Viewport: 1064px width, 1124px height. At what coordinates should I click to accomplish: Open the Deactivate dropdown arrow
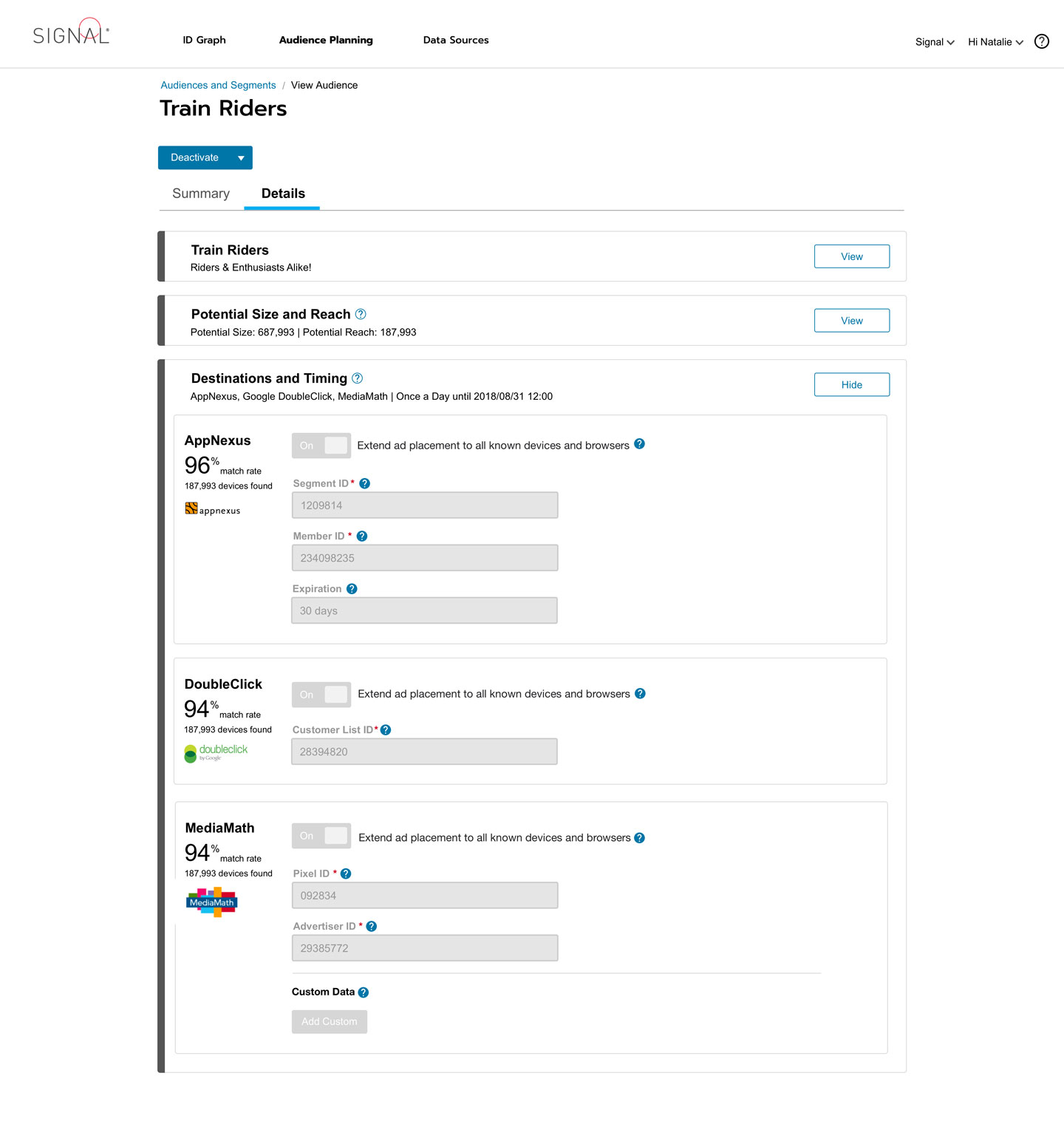point(241,158)
